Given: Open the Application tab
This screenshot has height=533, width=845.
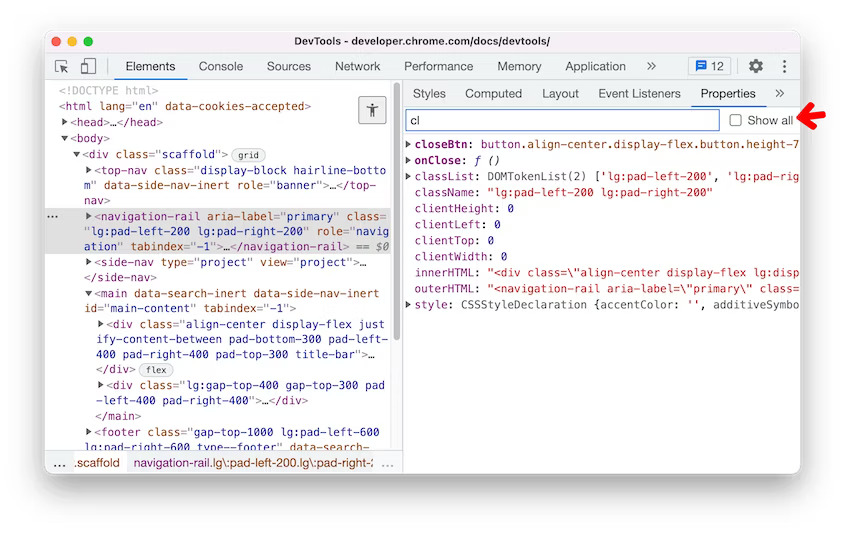Looking at the screenshot, I should (x=595, y=66).
